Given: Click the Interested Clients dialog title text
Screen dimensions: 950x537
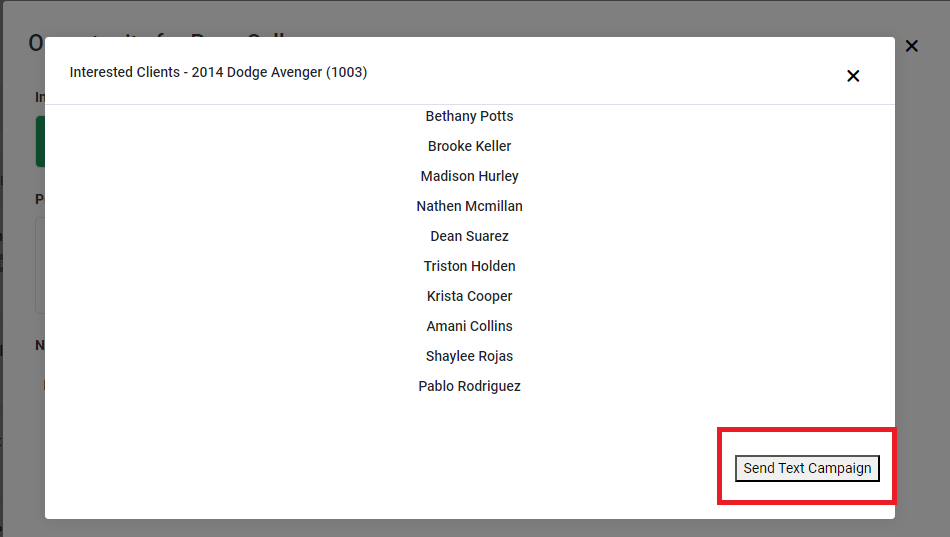Looking at the screenshot, I should (x=218, y=72).
